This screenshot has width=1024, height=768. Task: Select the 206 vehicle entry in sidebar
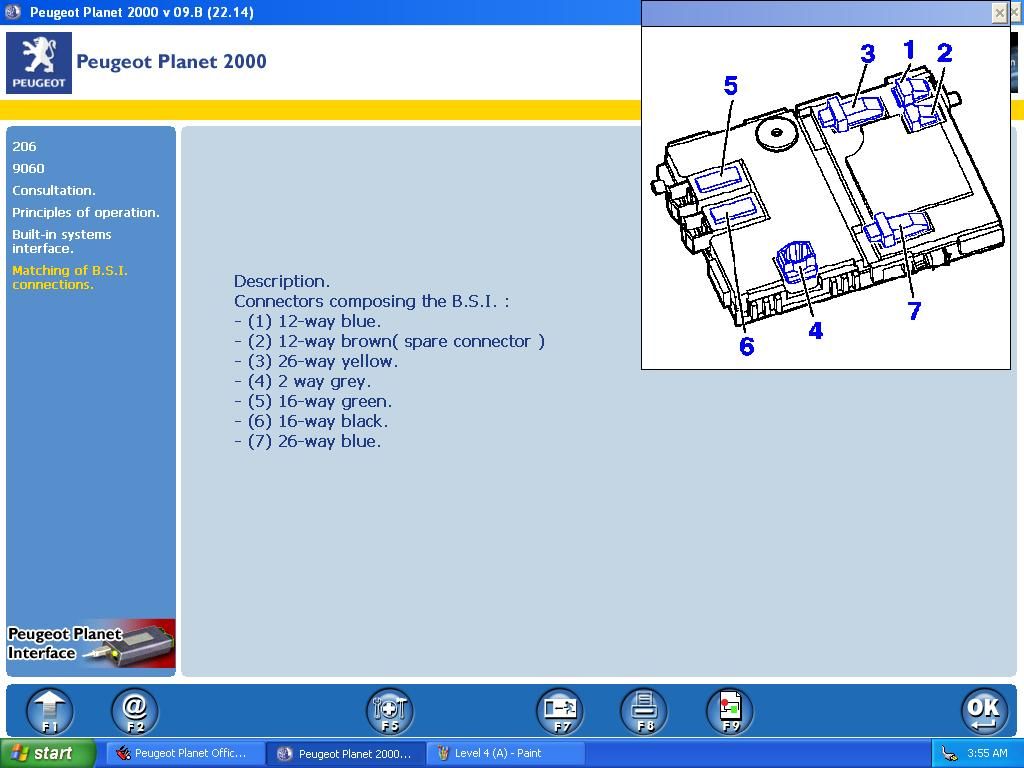point(24,146)
